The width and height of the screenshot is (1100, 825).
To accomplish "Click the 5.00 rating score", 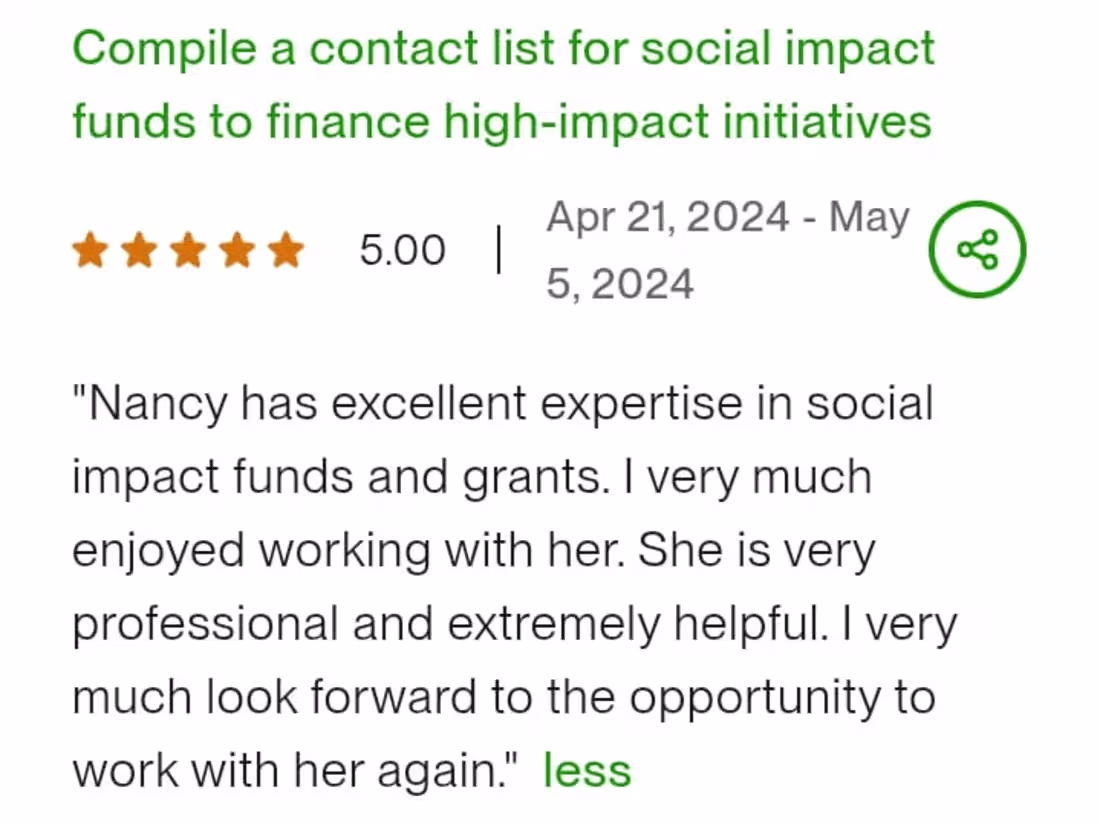I will coord(402,250).
